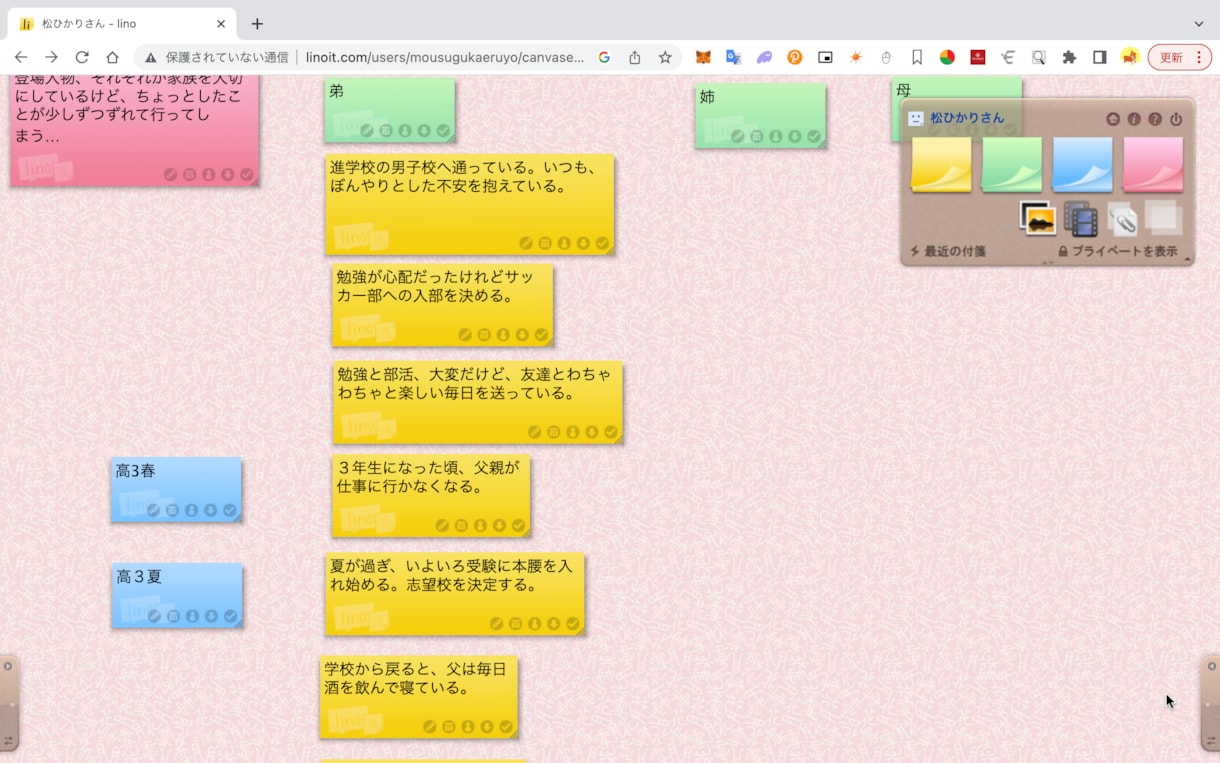Click the calendar icon on the ３年生になった頃 sticky
This screenshot has width=1220, height=763.
pyautogui.click(x=461, y=525)
